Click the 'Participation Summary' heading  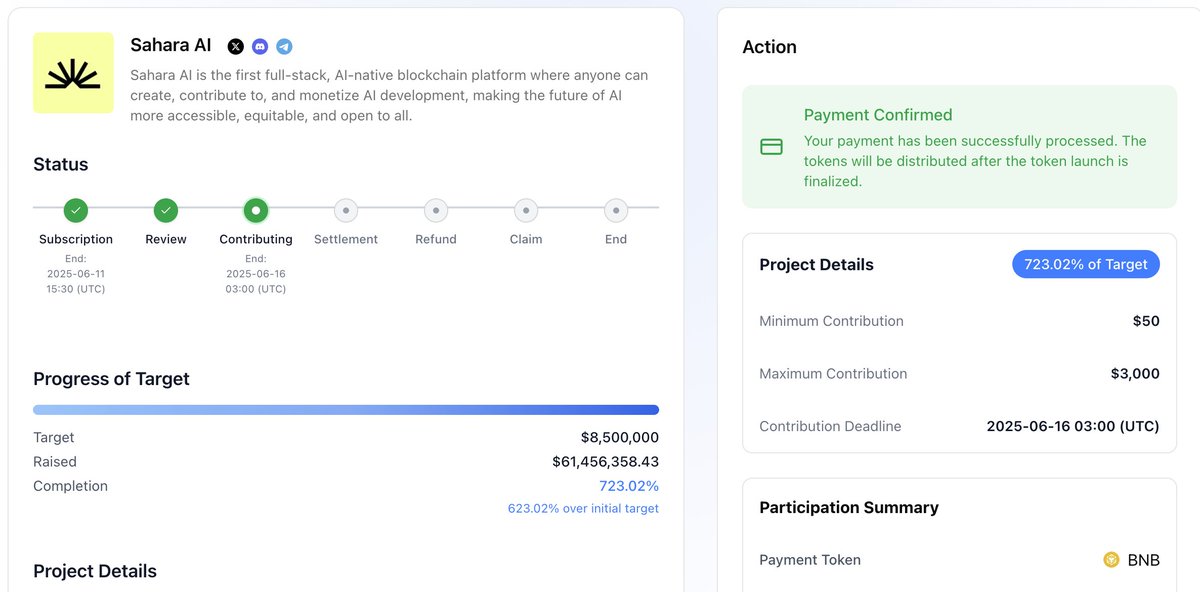click(849, 508)
